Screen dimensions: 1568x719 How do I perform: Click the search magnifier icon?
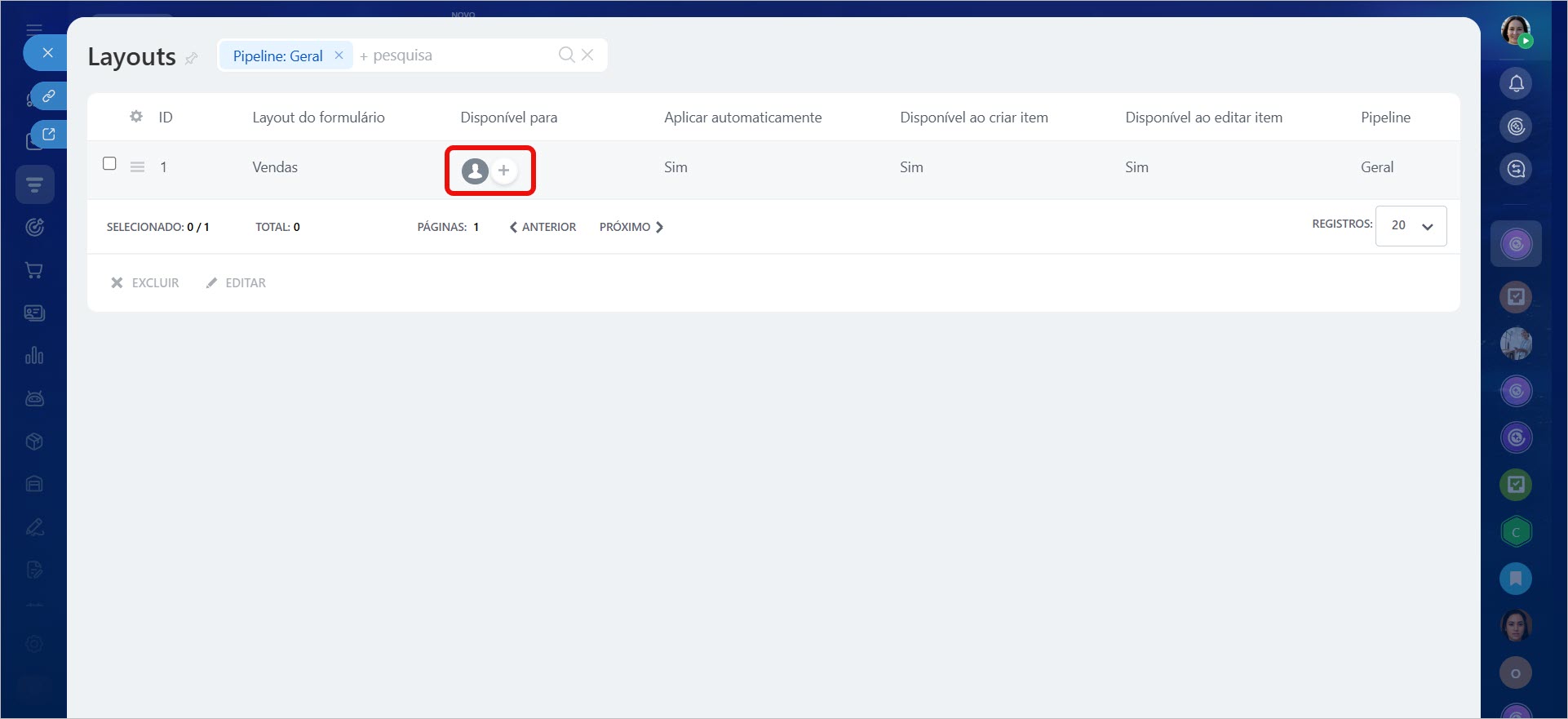pos(566,55)
